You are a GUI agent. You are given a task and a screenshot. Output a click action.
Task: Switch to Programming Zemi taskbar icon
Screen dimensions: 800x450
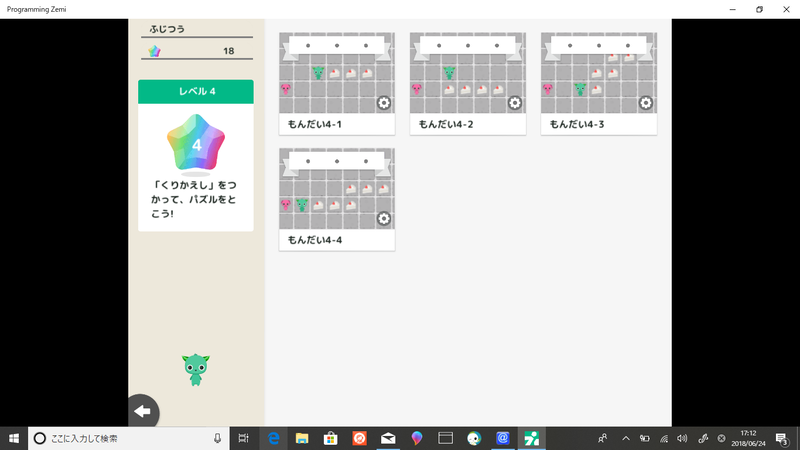(x=532, y=438)
